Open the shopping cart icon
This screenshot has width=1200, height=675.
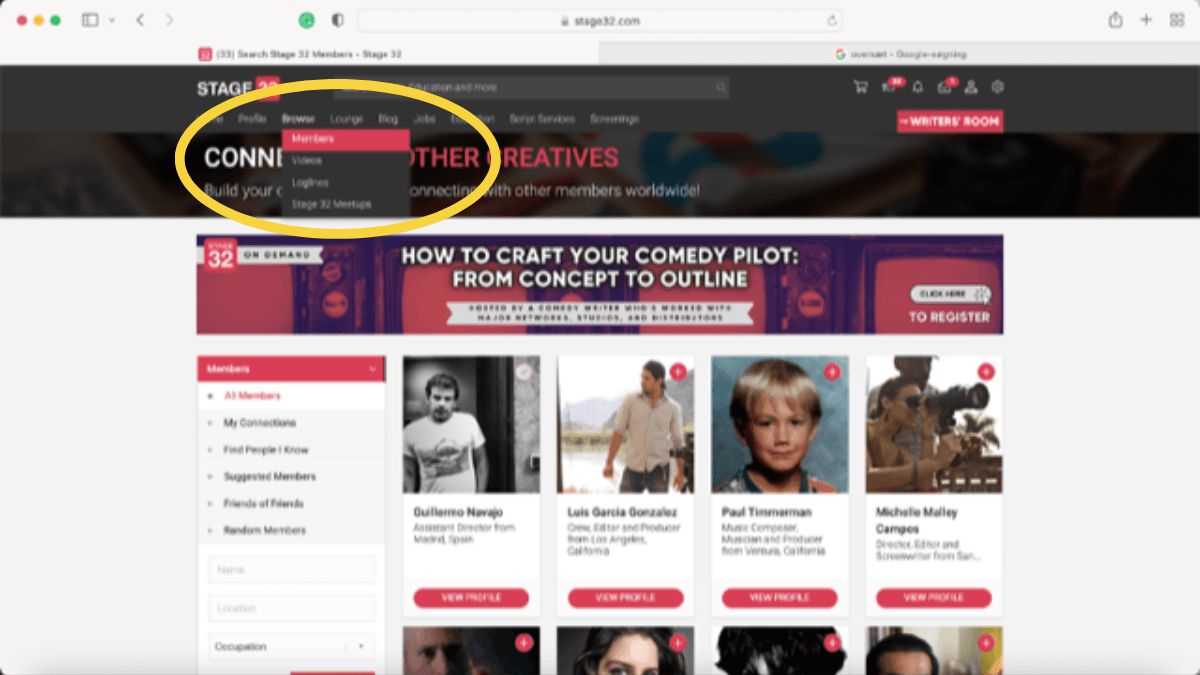click(x=860, y=87)
